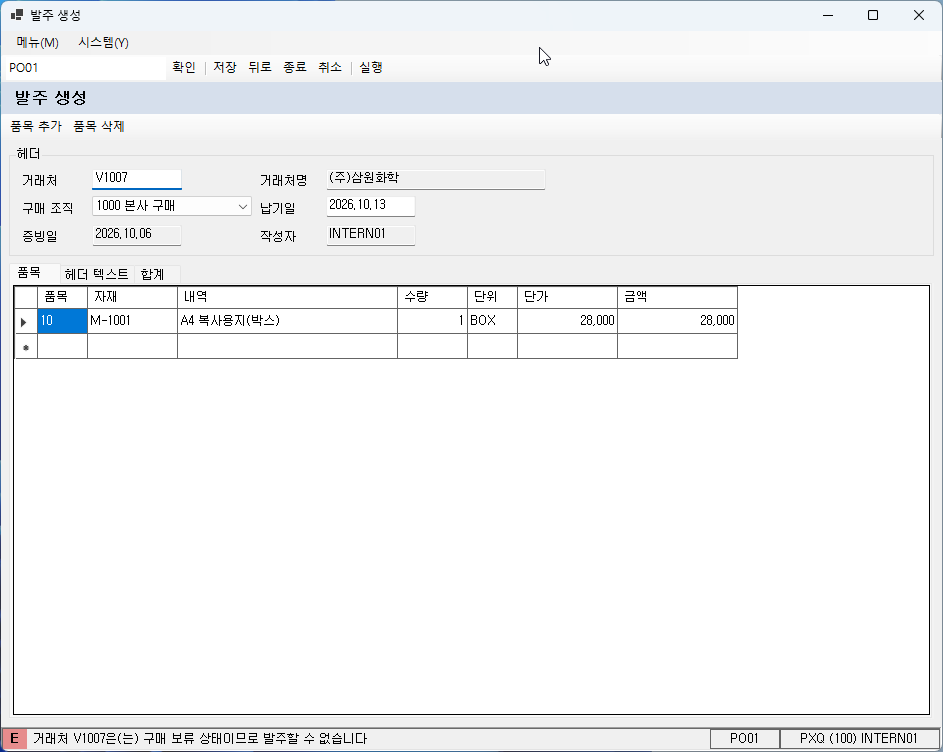Select the item number cell 10
Image resolution: width=943 pixels, height=752 pixels.
pos(63,321)
